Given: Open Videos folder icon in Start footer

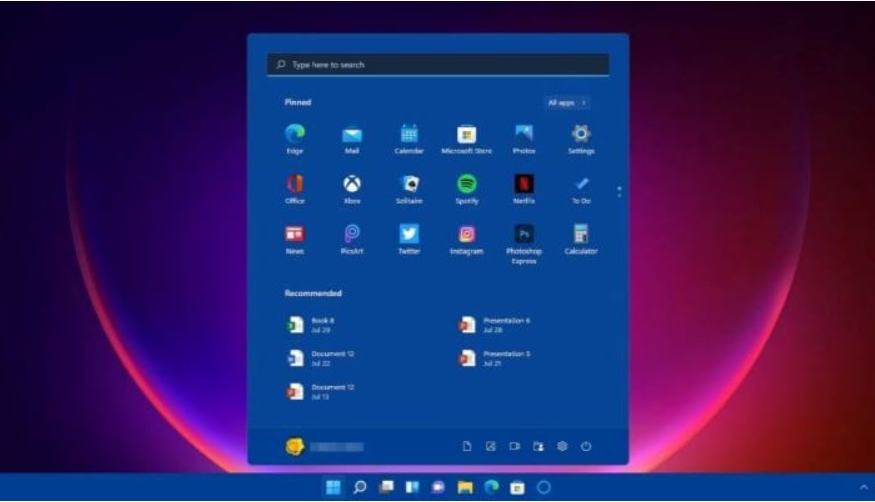Looking at the screenshot, I should pos(515,446).
